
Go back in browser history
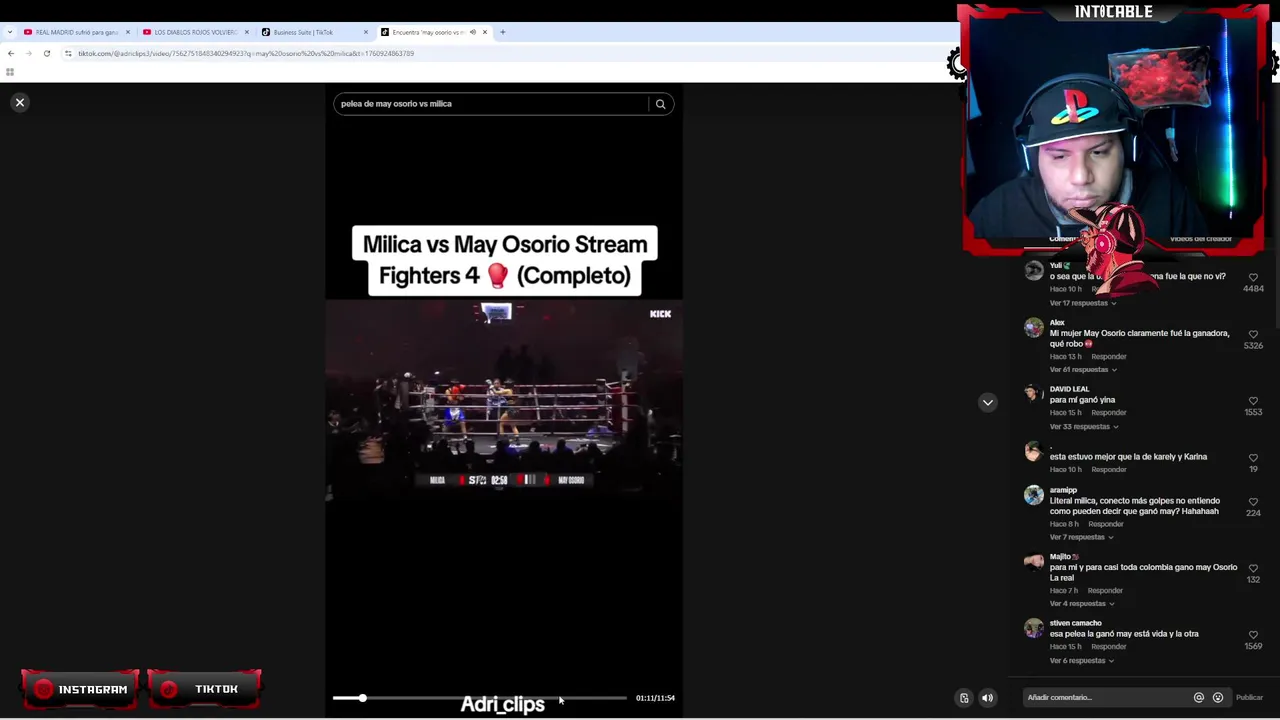(10, 53)
